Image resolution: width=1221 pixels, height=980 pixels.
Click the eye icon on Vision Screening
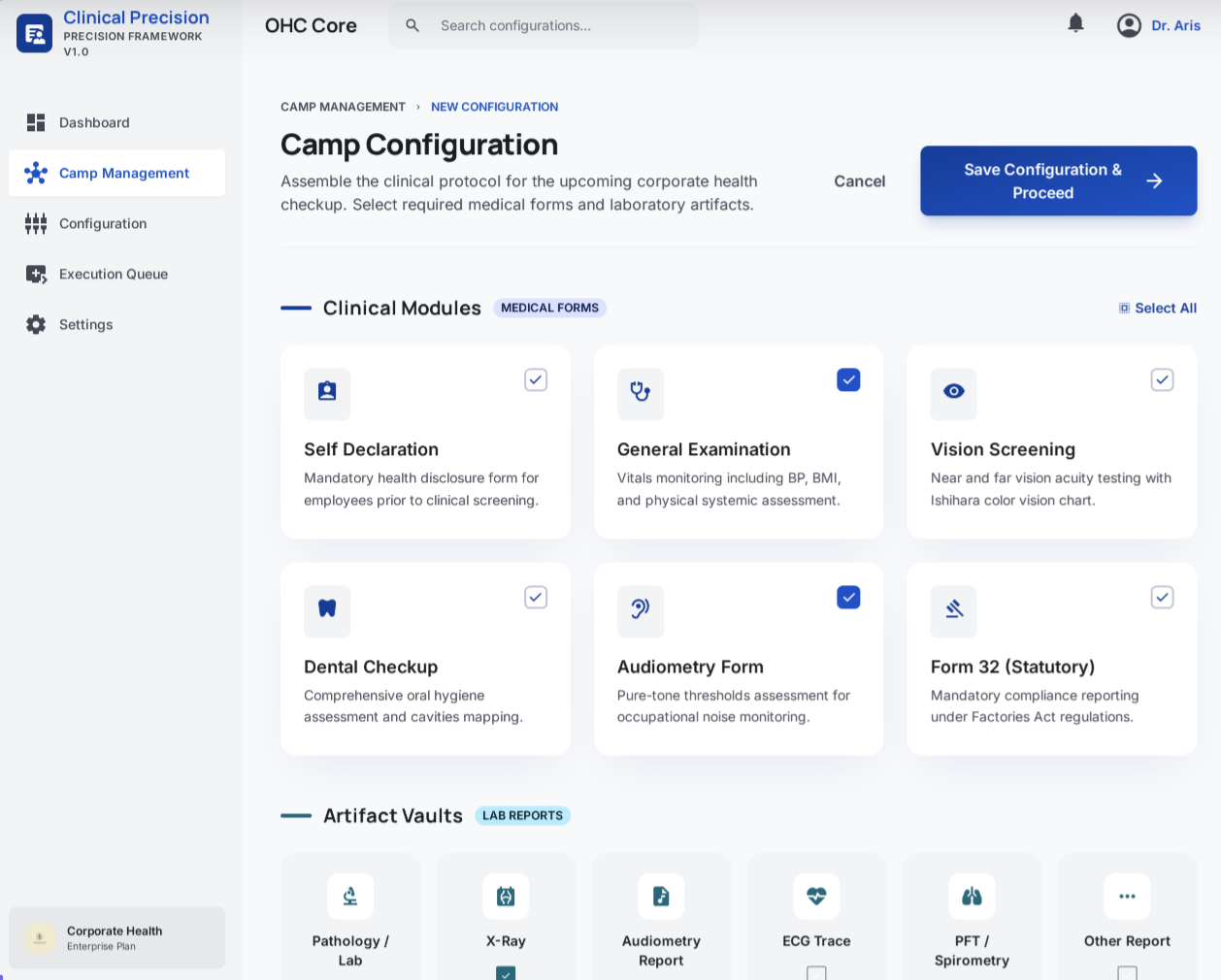click(x=953, y=392)
